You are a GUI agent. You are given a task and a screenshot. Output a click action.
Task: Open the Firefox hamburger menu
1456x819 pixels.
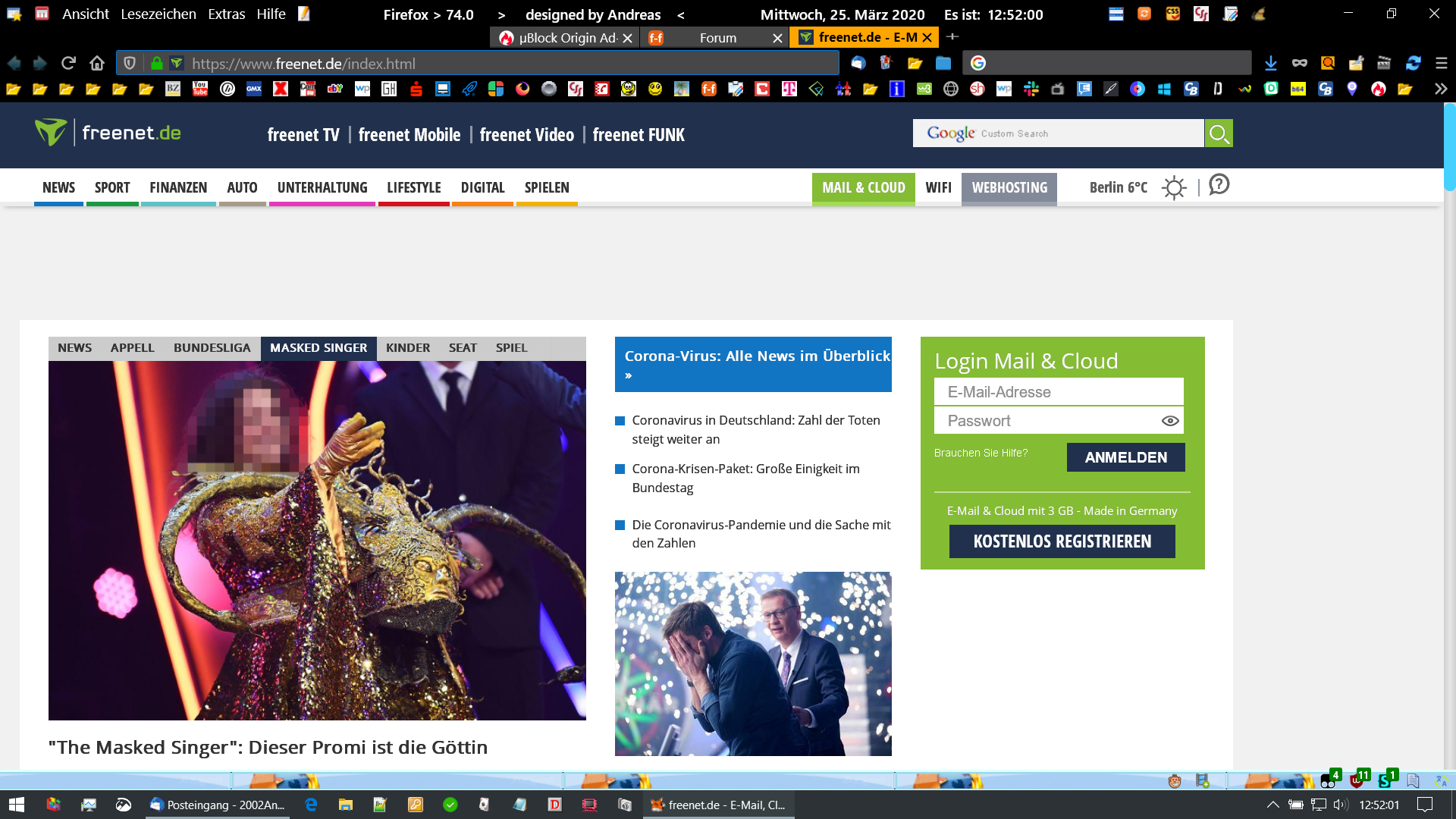click(1442, 63)
